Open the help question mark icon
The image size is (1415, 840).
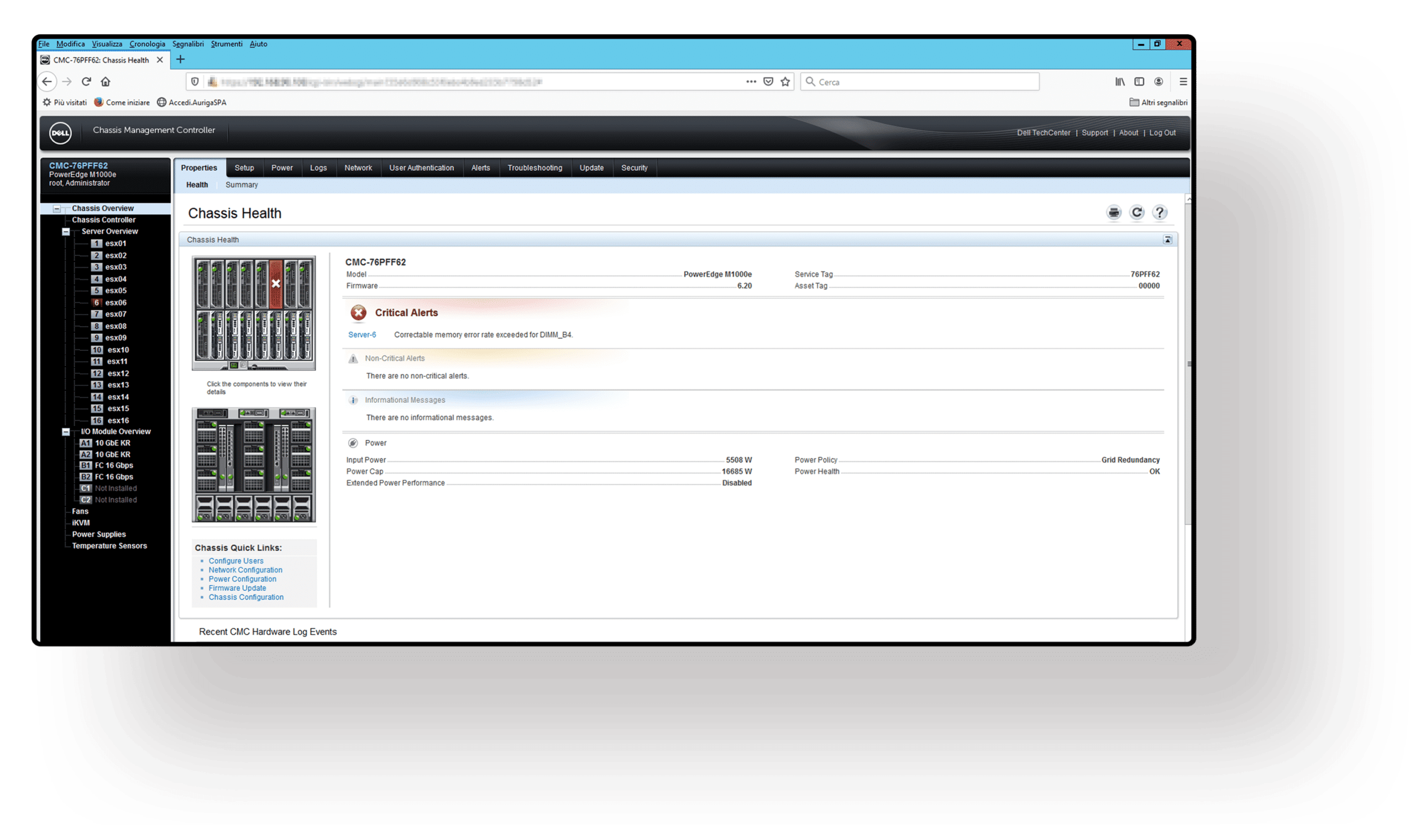click(x=1159, y=212)
